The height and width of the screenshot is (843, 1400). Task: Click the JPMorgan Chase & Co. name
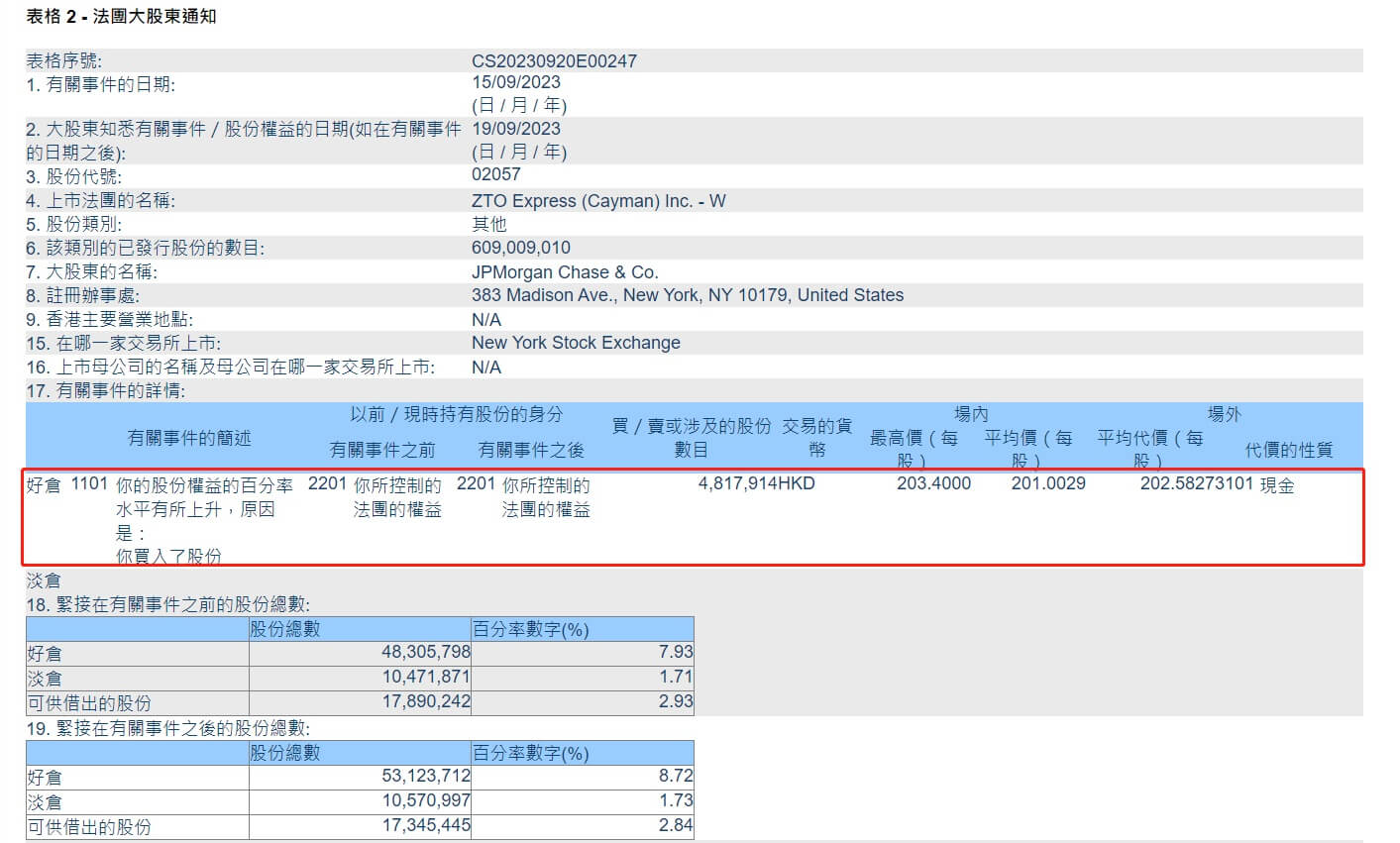click(x=565, y=272)
